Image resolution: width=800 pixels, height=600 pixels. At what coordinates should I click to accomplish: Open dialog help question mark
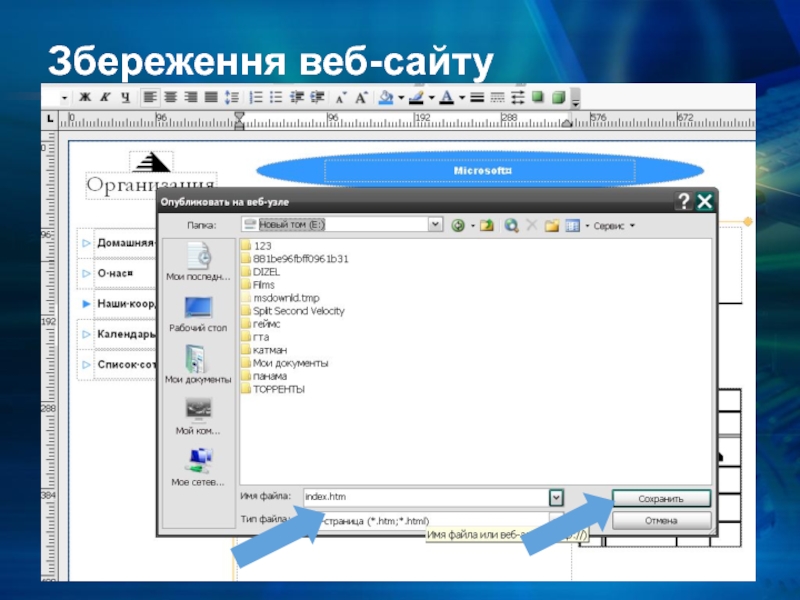(x=683, y=201)
